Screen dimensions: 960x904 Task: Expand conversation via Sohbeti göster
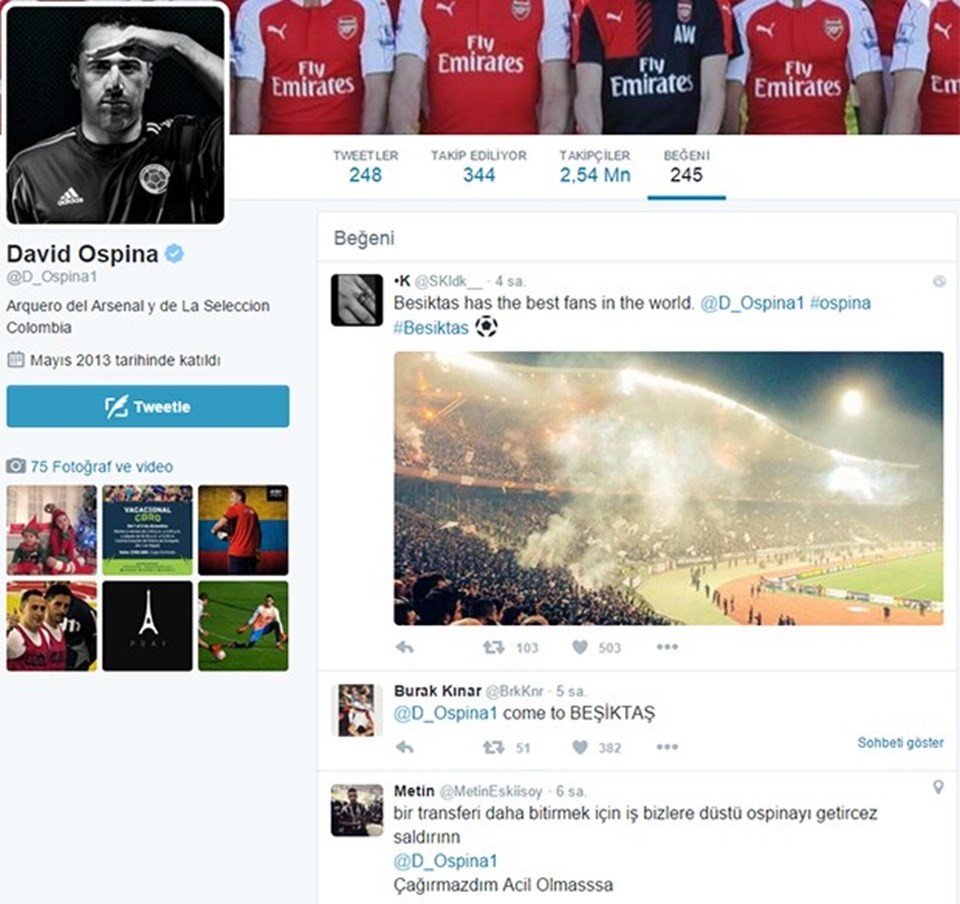[x=900, y=743]
